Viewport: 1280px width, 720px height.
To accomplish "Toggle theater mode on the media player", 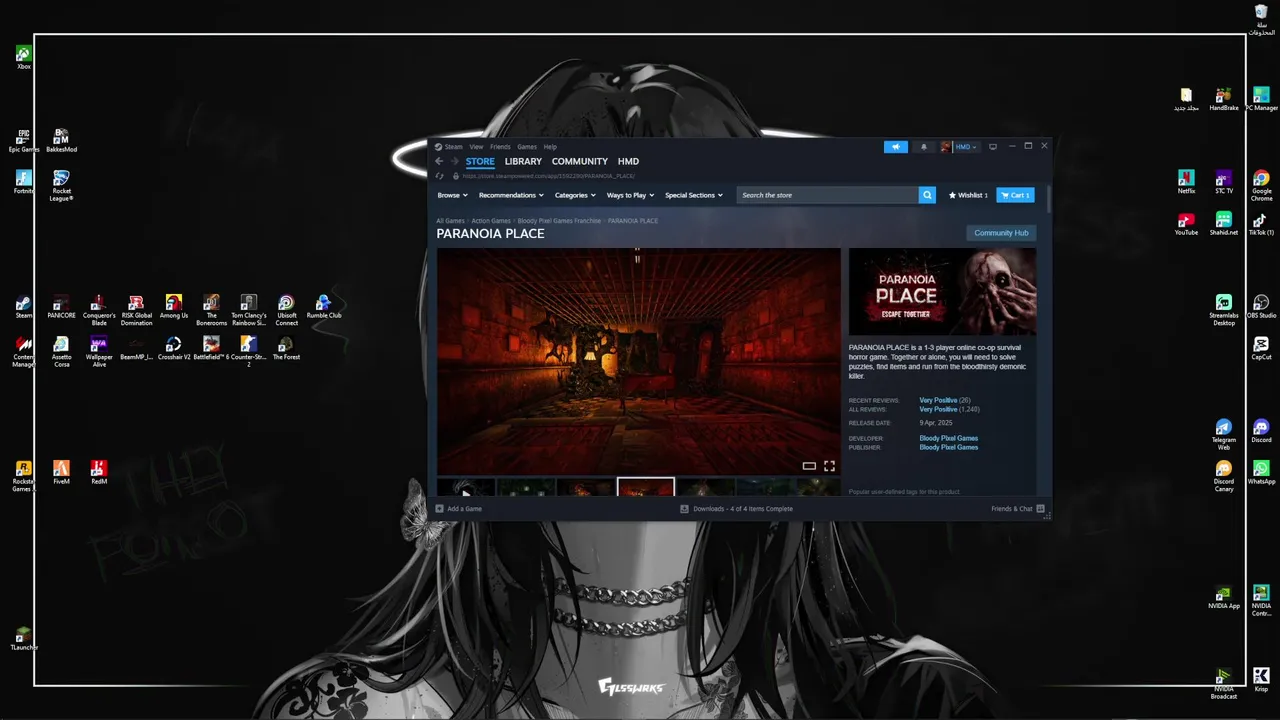I will (x=809, y=466).
